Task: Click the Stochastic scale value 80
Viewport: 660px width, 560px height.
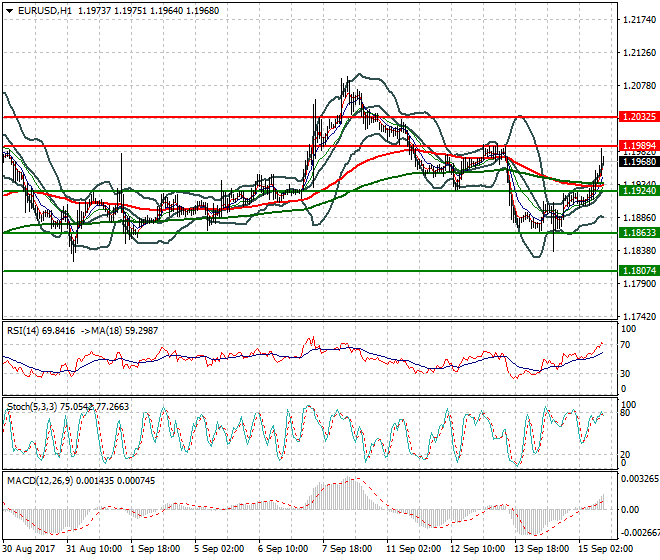Action: (625, 413)
